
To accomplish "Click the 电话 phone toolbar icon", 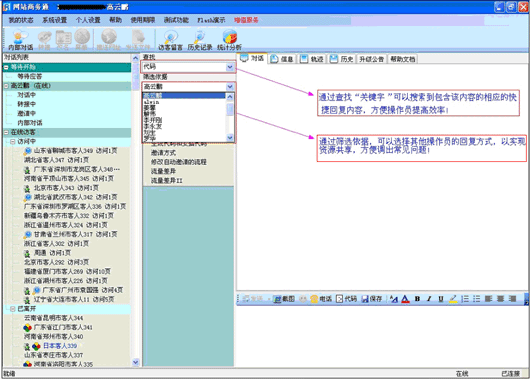I will point(321,299).
